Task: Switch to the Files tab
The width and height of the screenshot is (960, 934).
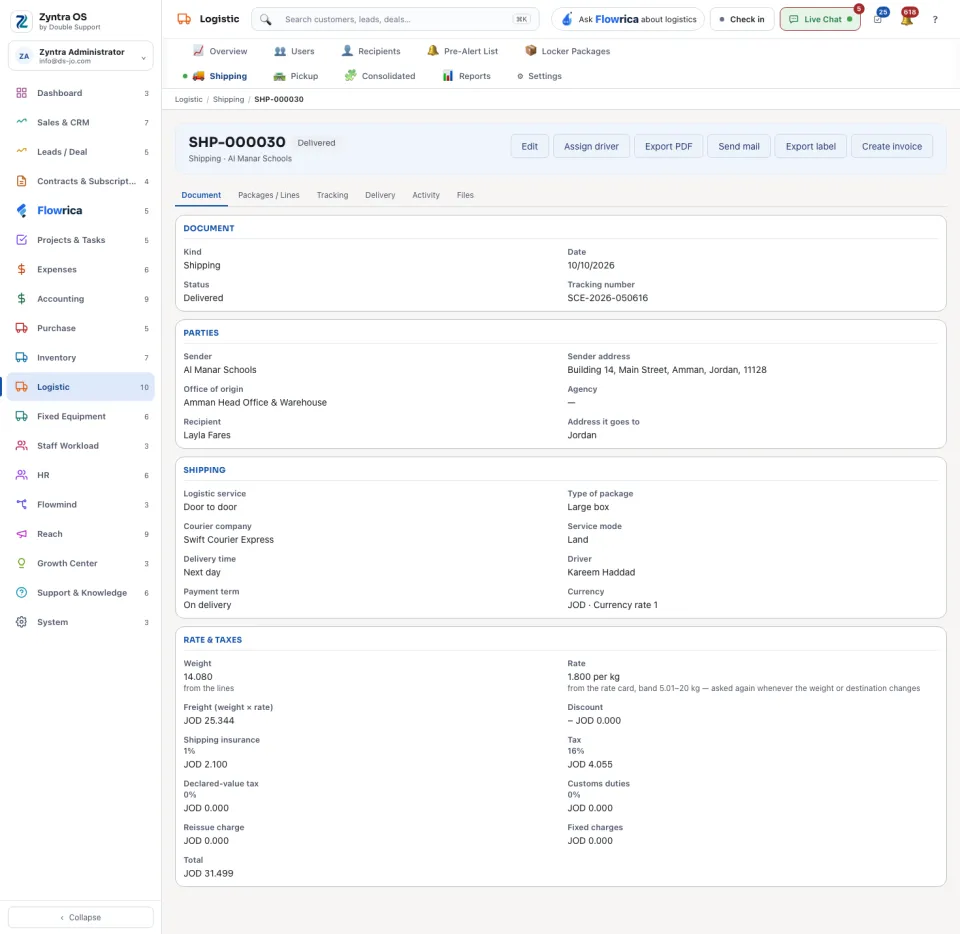Action: [465, 195]
